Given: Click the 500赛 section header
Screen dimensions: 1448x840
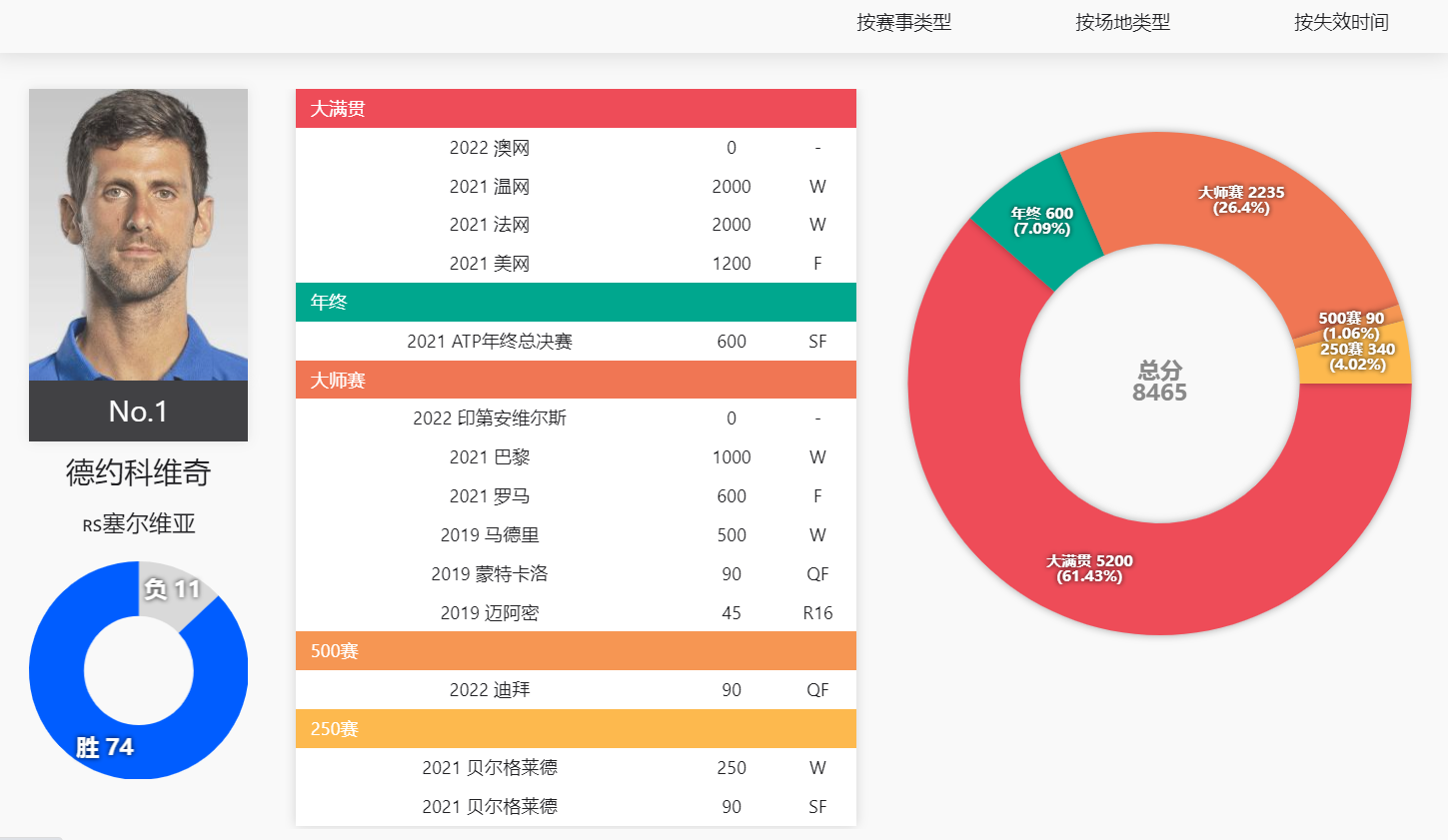Looking at the screenshot, I should 576,651.
